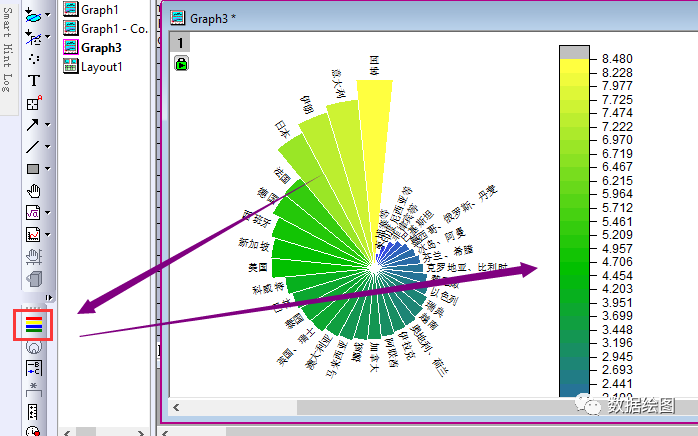Screen dimensions: 698x436
Task: Click Project Explorer scrollbar right arrow
Action: pyautogui.click(x=141, y=432)
